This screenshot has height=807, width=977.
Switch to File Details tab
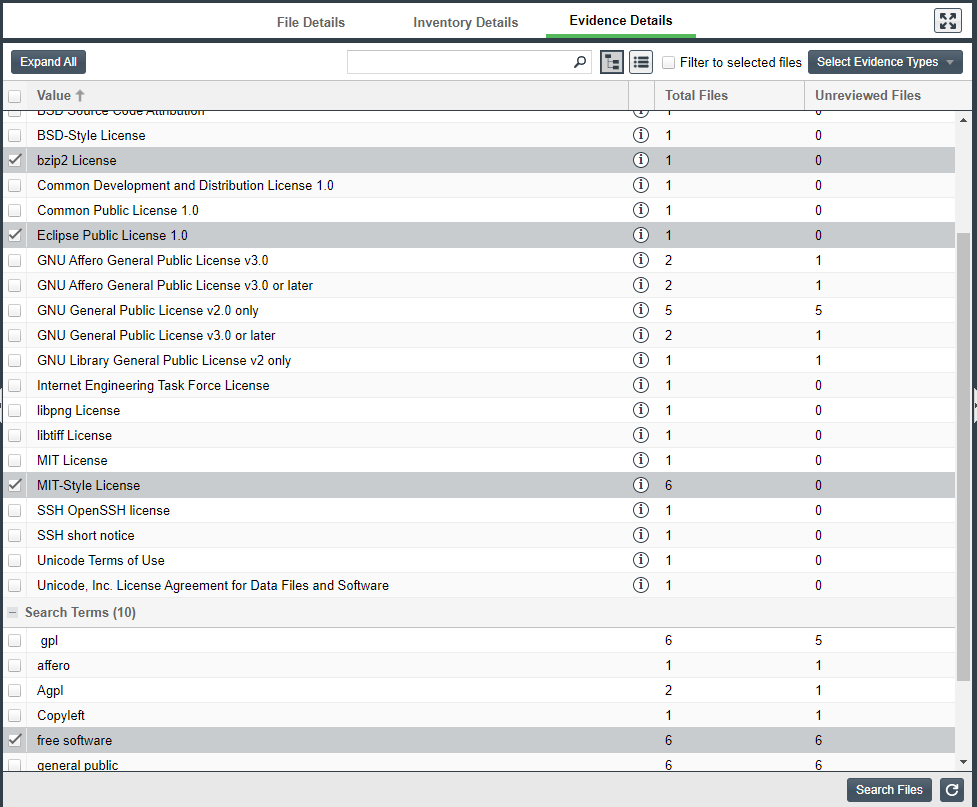(311, 22)
